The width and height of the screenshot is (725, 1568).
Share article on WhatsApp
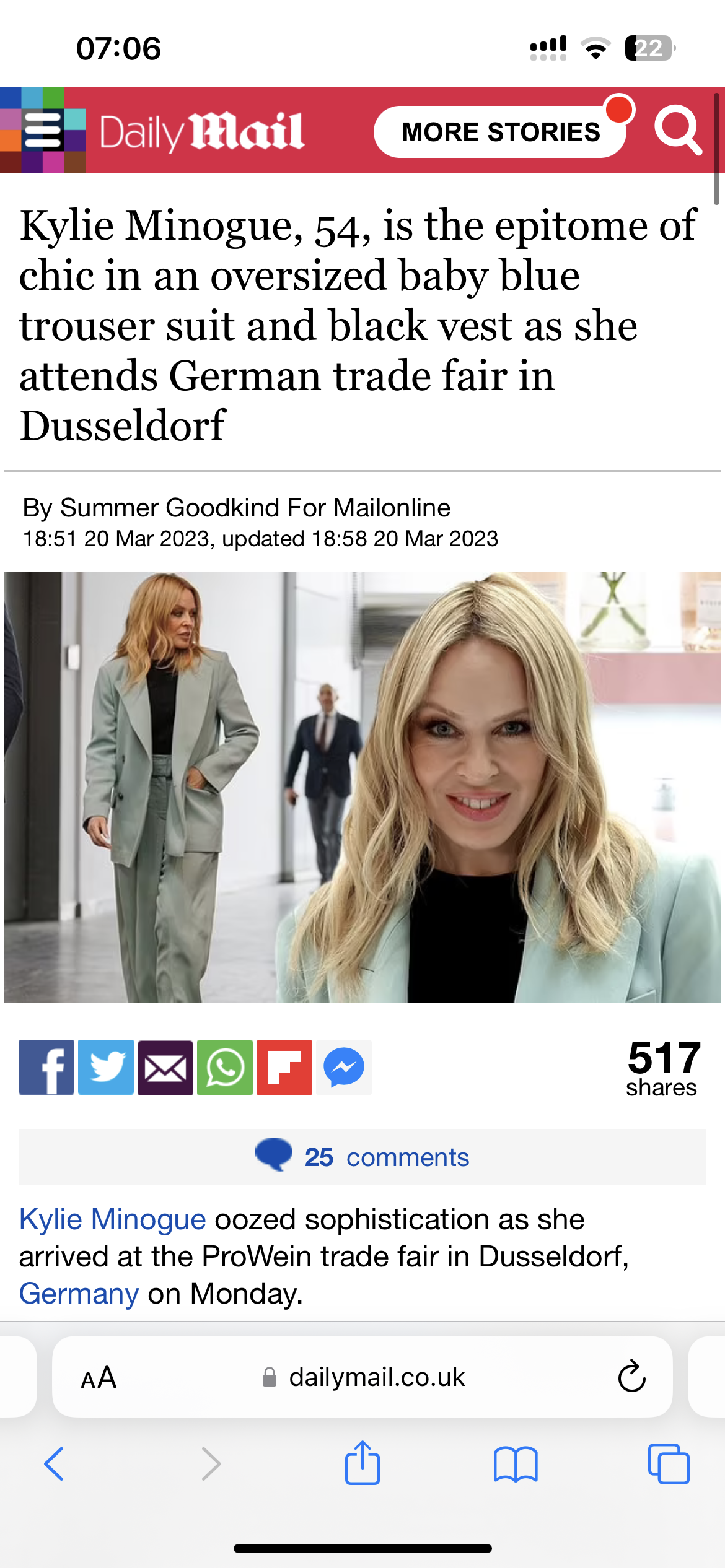(x=225, y=1068)
